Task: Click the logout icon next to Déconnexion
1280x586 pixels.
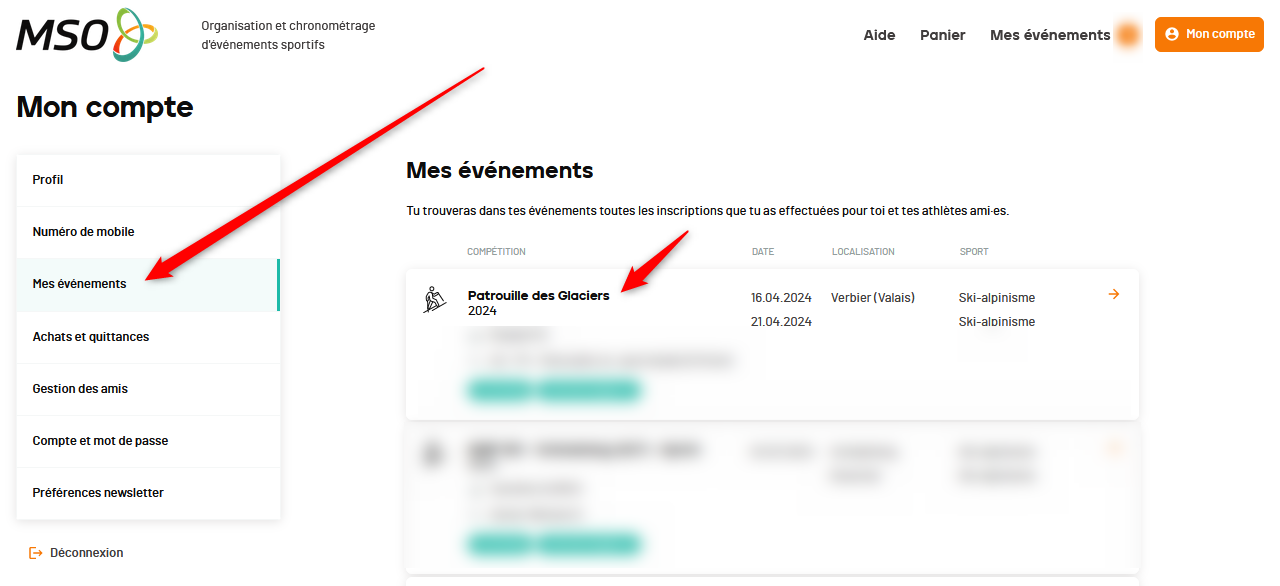Action: click(x=36, y=553)
